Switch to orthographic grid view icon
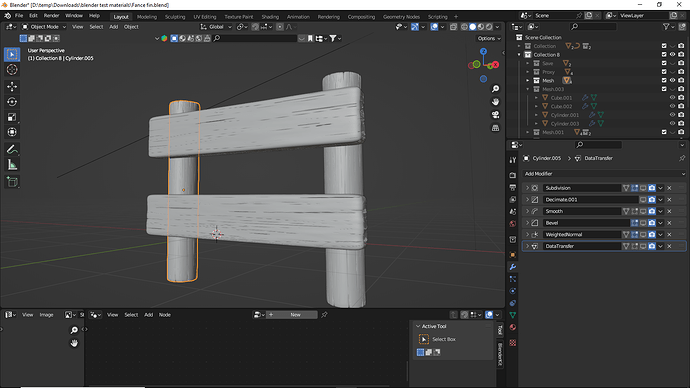Image resolution: width=690 pixels, height=388 pixels. tap(495, 128)
